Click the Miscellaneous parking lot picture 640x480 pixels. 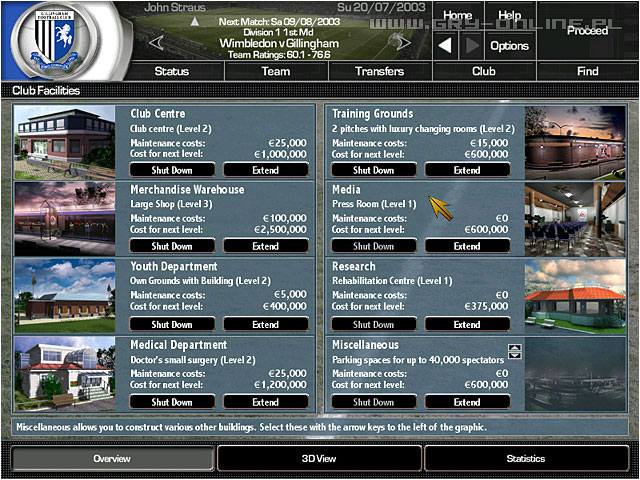point(575,373)
